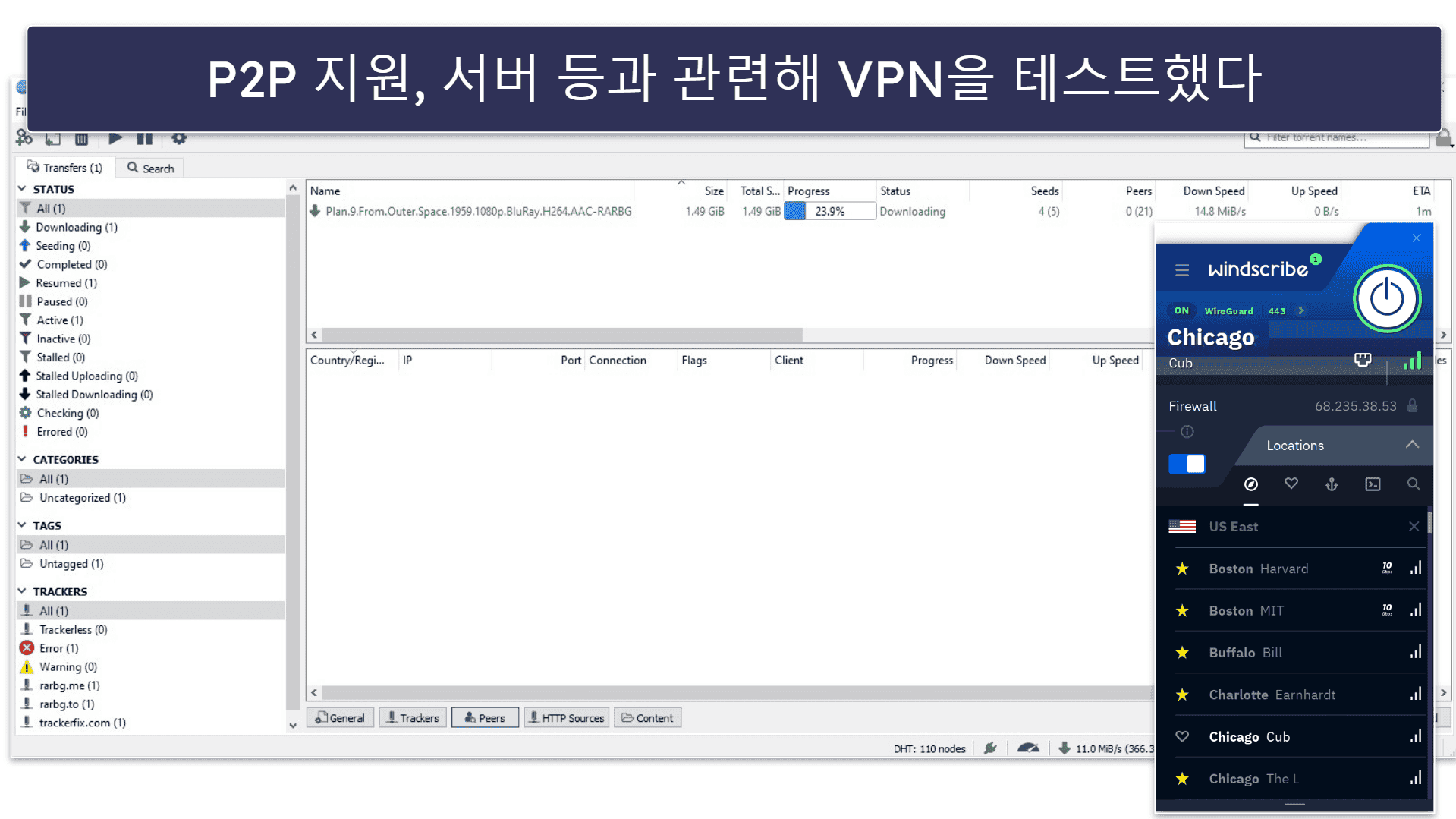1456x819 pixels.
Task: Select Uncategorized (1) category
Action: 150,498
